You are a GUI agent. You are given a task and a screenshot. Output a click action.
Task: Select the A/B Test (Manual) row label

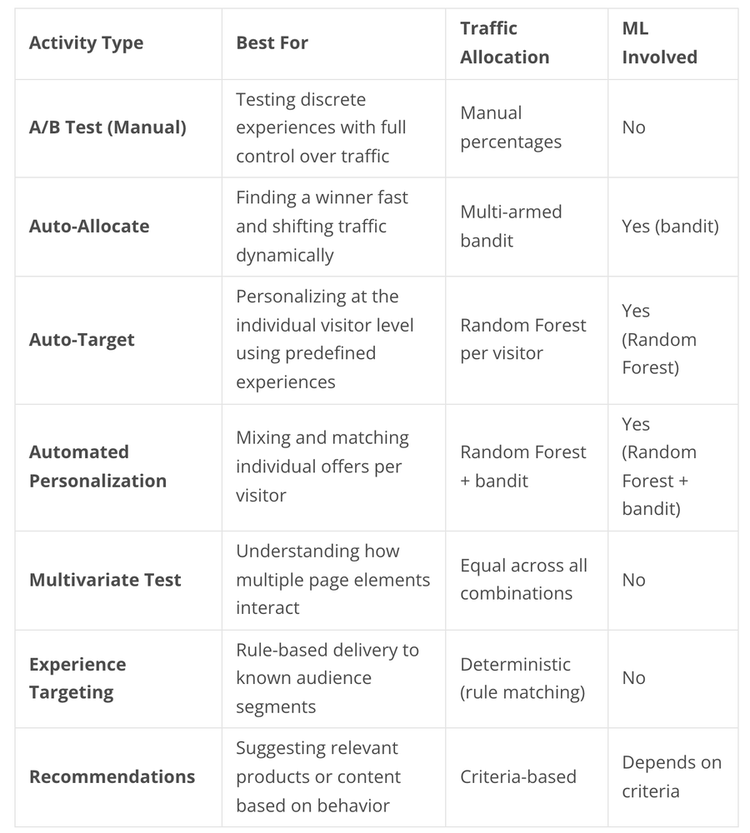(108, 128)
